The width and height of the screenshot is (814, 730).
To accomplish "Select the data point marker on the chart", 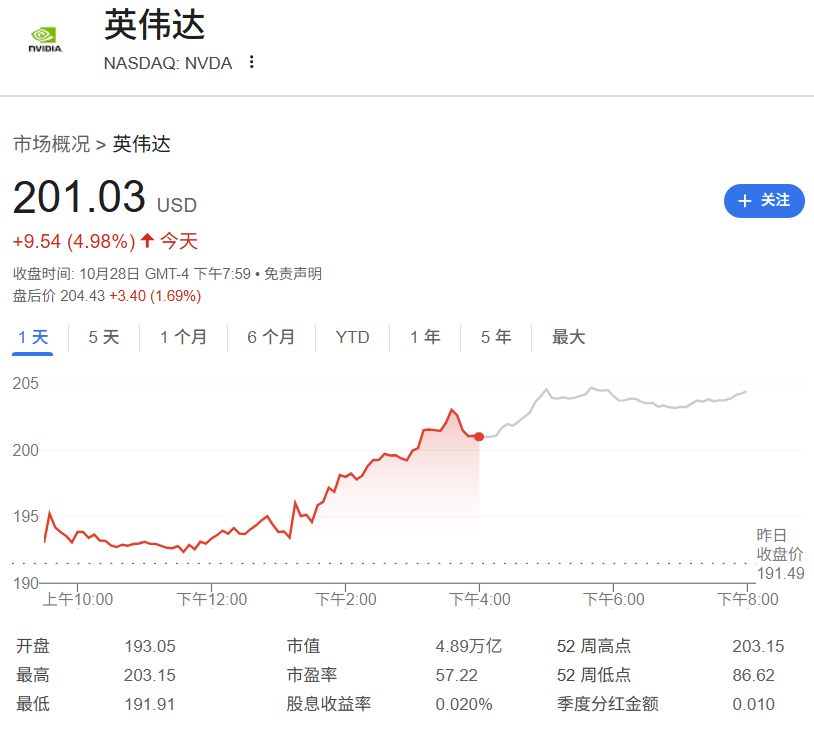I will coord(479,436).
